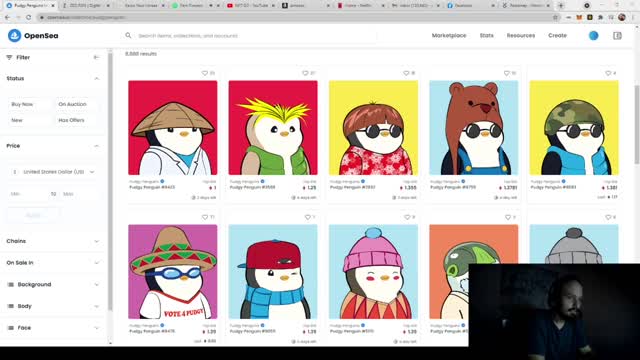Image resolution: width=640 pixels, height=360 pixels.
Task: Collapse the Status section
Action: (x=97, y=78)
